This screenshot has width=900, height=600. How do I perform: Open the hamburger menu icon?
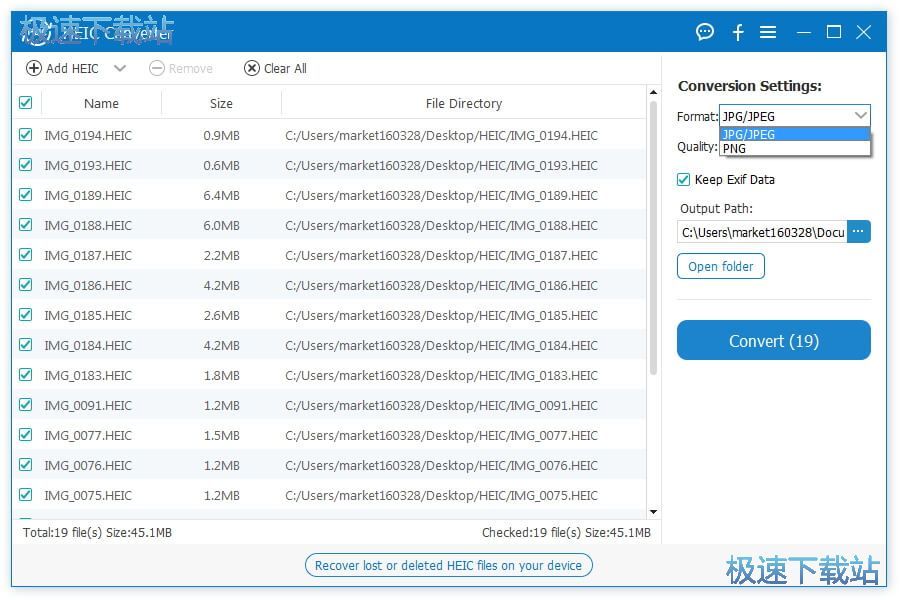click(x=768, y=32)
